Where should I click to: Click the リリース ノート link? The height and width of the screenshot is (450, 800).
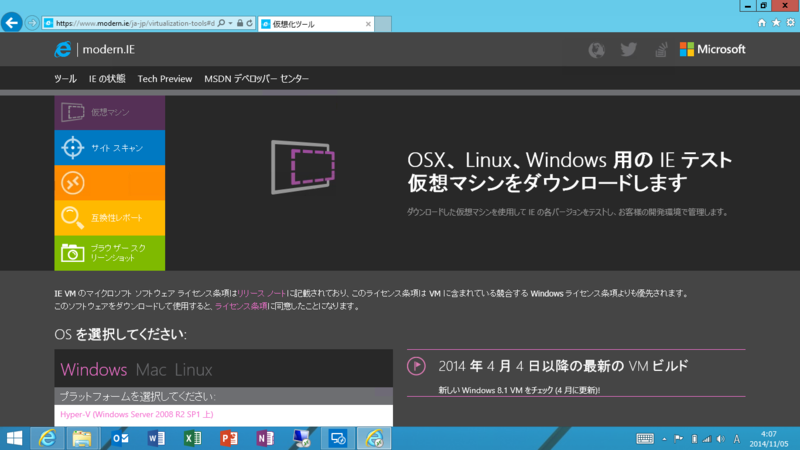point(262,293)
